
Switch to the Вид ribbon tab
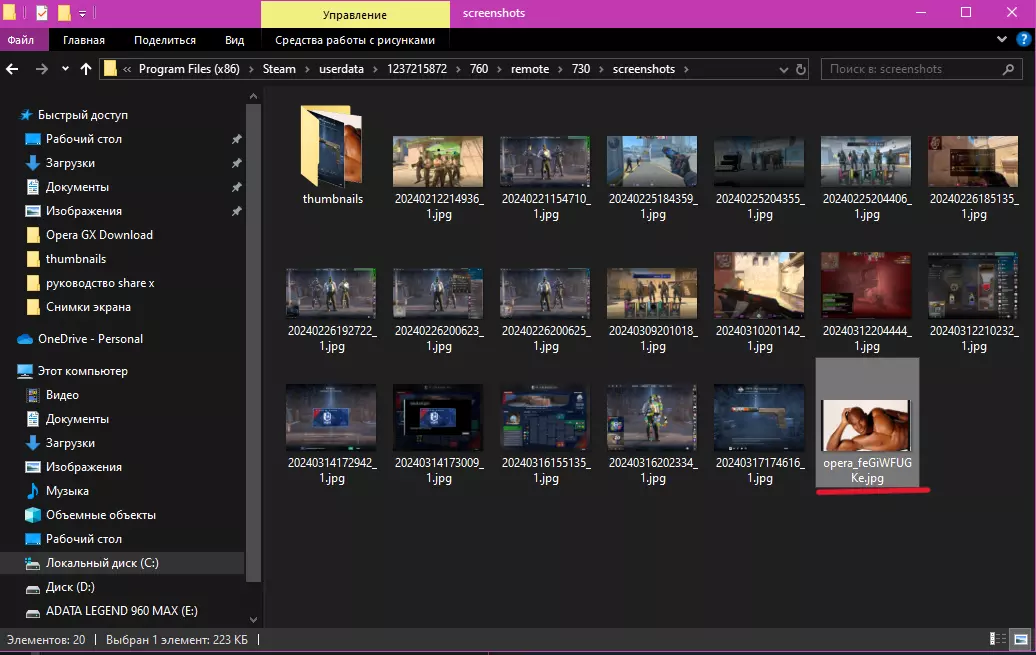[234, 40]
